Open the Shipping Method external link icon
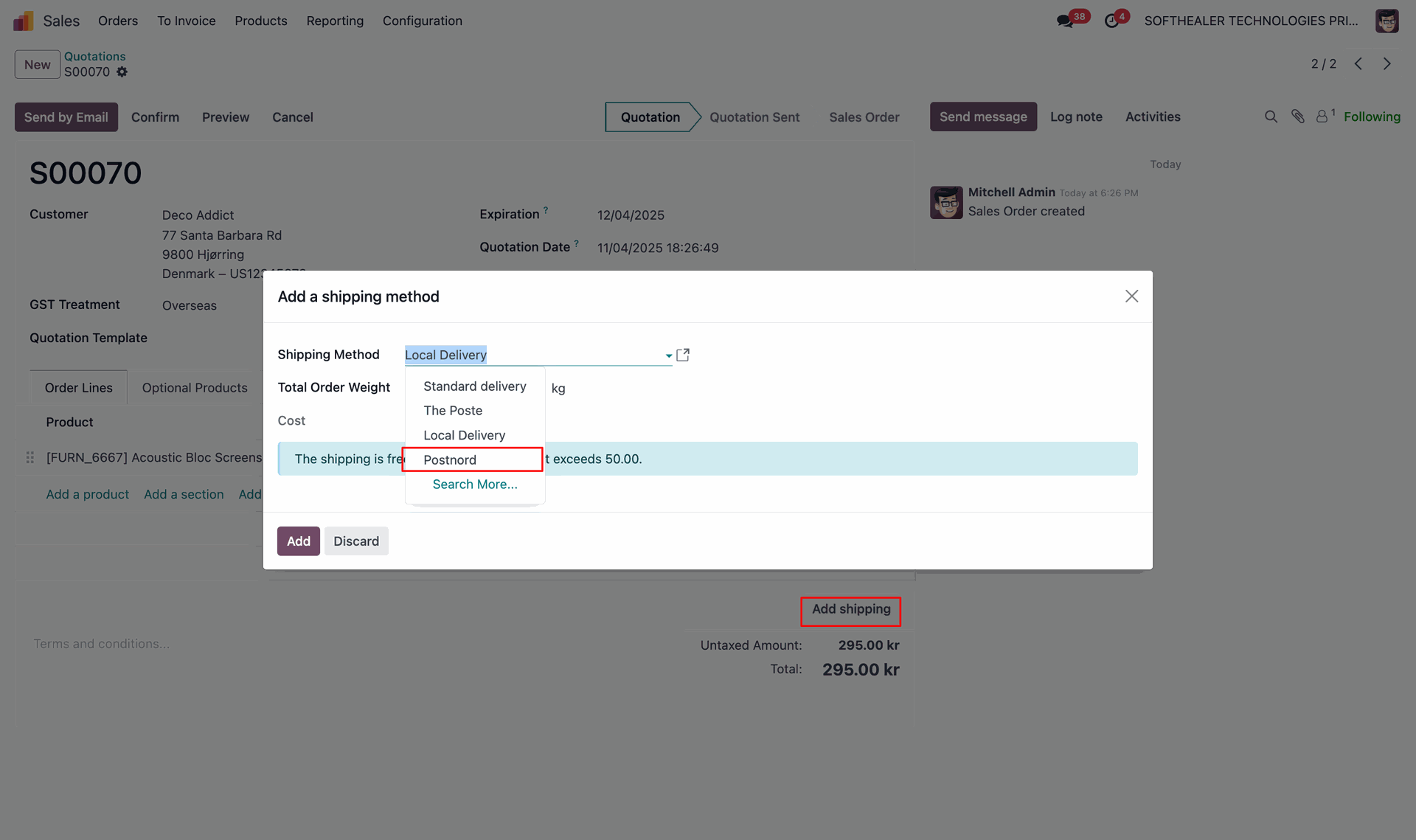 (683, 355)
